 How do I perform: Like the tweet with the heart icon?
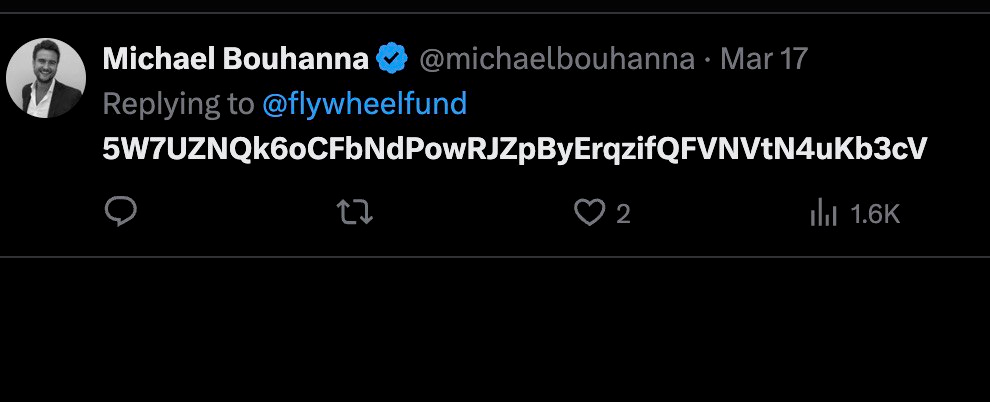[590, 212]
